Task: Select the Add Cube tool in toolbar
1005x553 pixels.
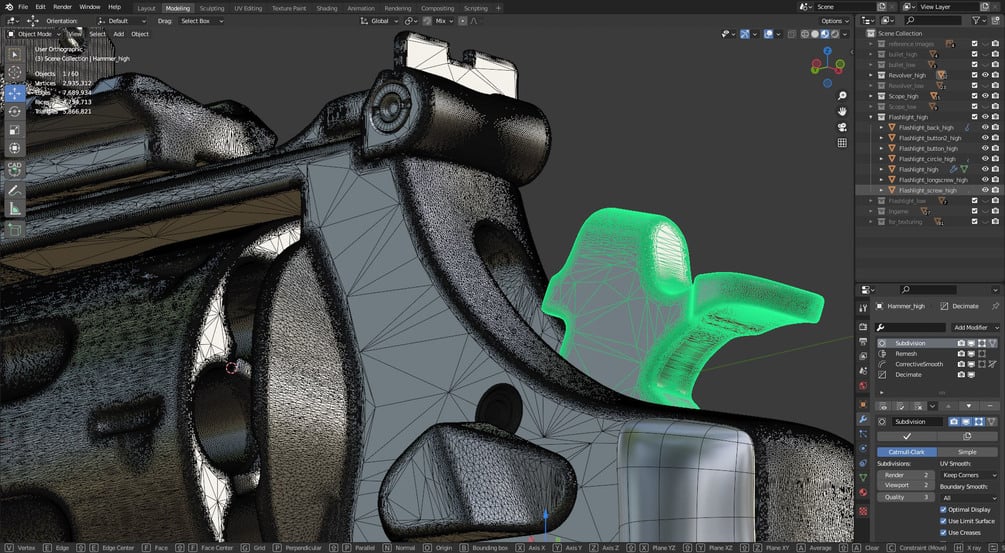Action: click(14, 229)
